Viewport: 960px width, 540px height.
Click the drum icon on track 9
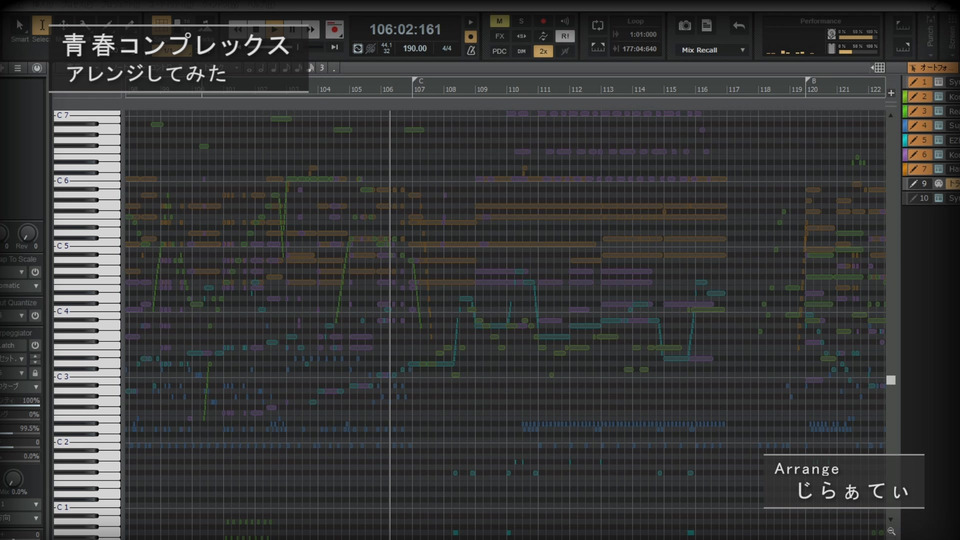click(939, 184)
